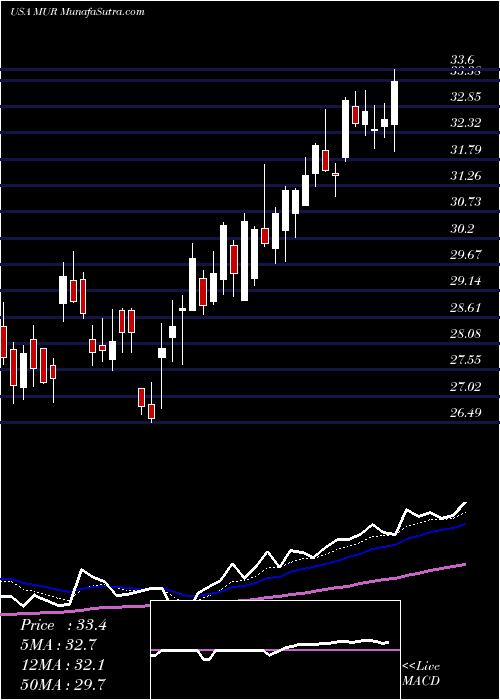Click the 50MA : 29.7 readout
Image resolution: width=500 pixels, height=700 pixels.
pos(62,685)
